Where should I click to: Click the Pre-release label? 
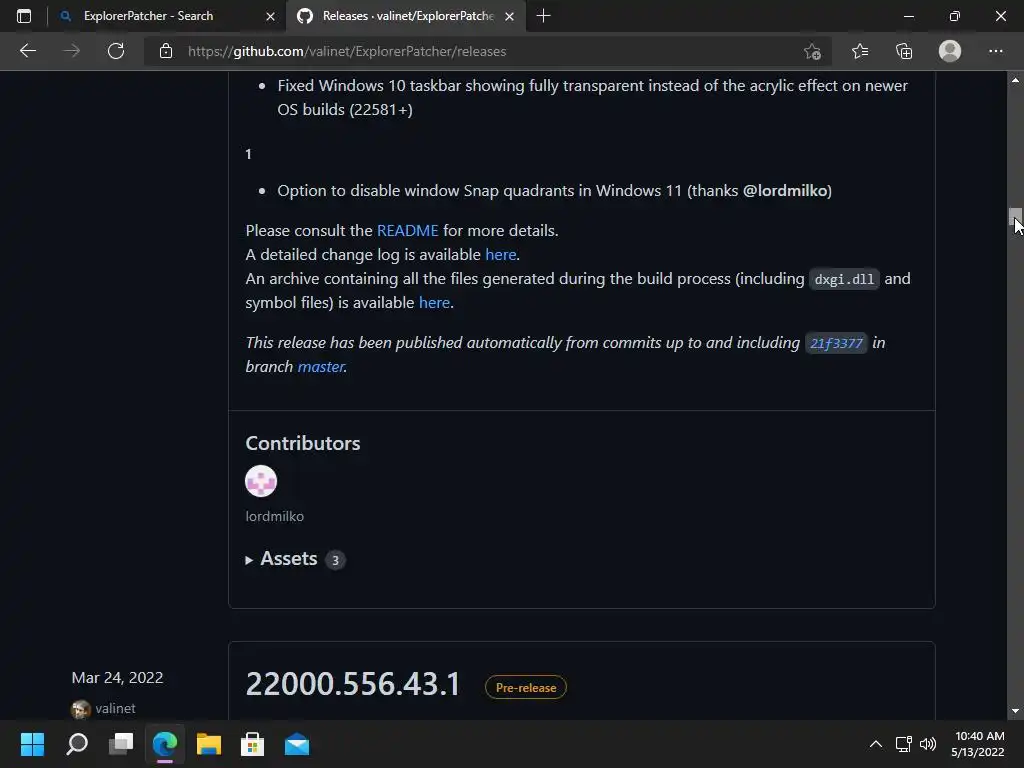coord(526,687)
